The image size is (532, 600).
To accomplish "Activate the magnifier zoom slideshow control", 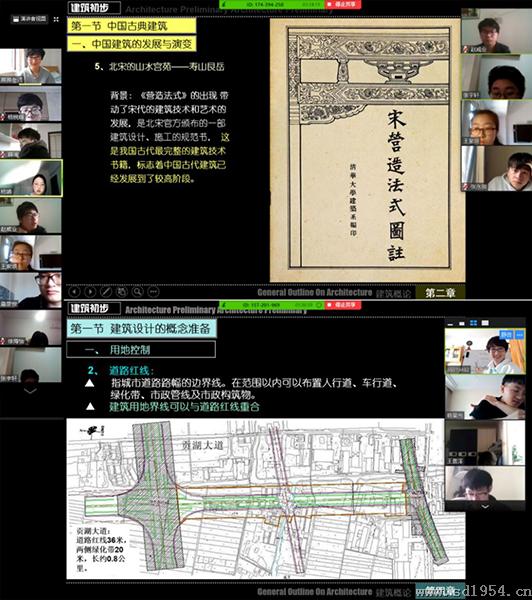I will (x=137, y=292).
